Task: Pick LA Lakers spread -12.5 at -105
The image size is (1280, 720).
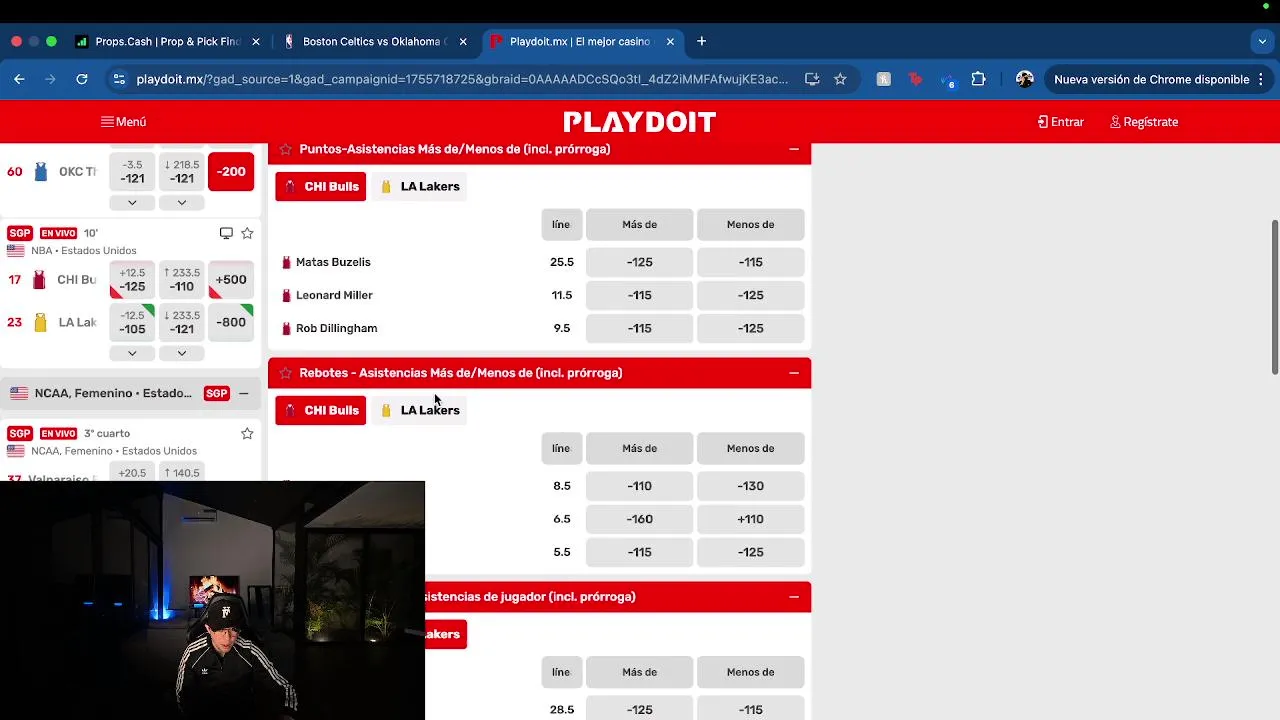Action: pyautogui.click(x=132, y=322)
